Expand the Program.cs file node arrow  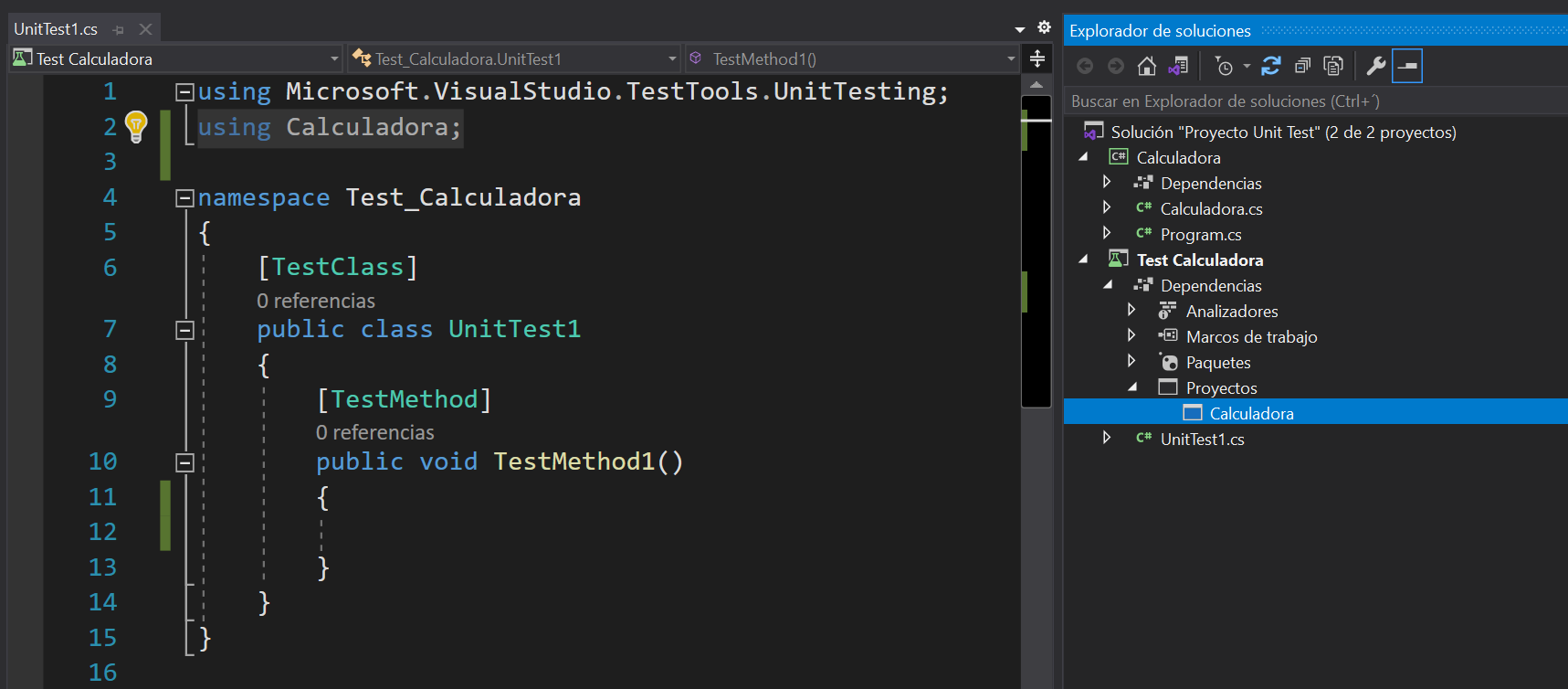[1107, 233]
